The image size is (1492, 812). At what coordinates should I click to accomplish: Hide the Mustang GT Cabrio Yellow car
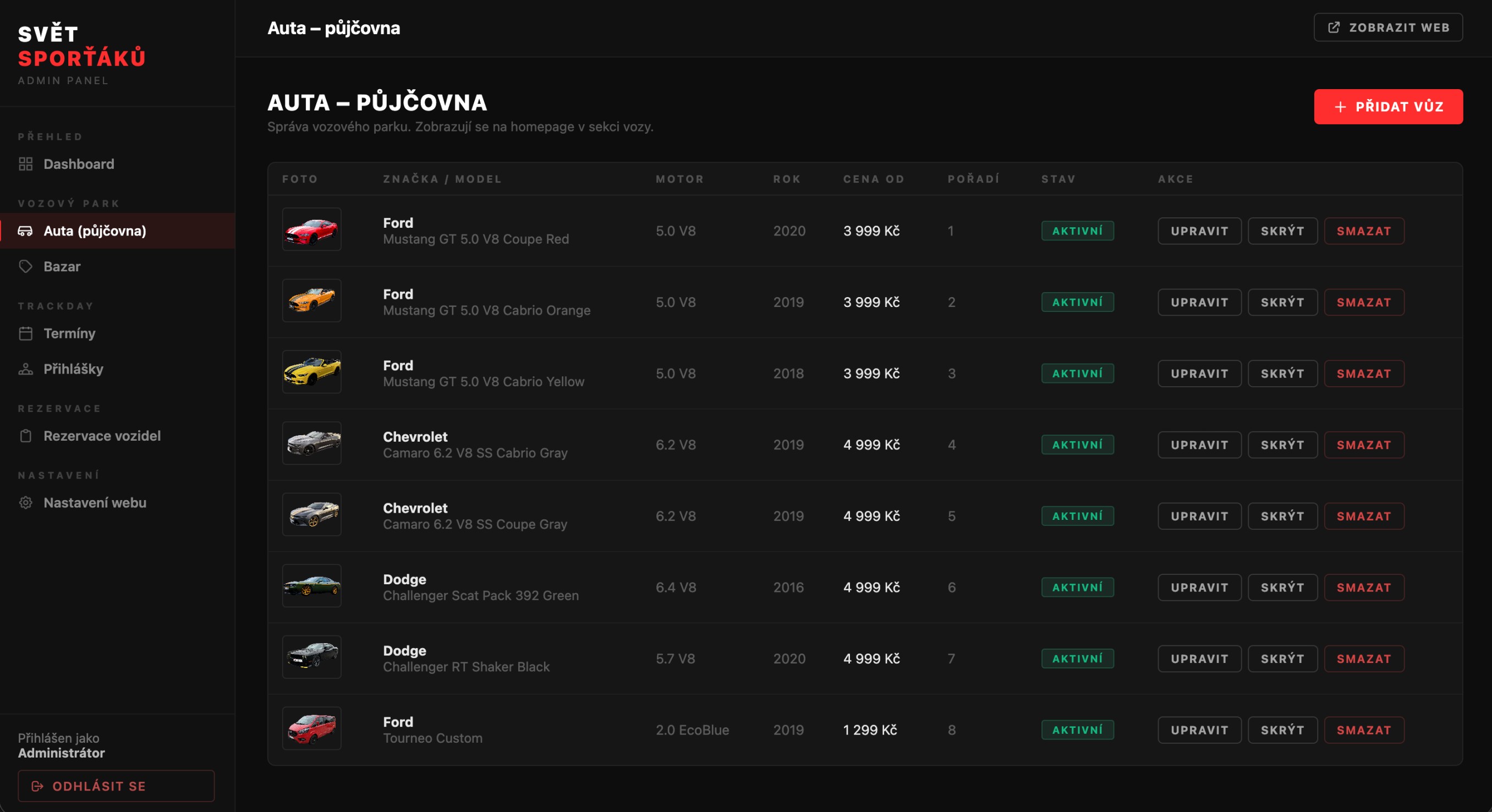(x=1283, y=374)
